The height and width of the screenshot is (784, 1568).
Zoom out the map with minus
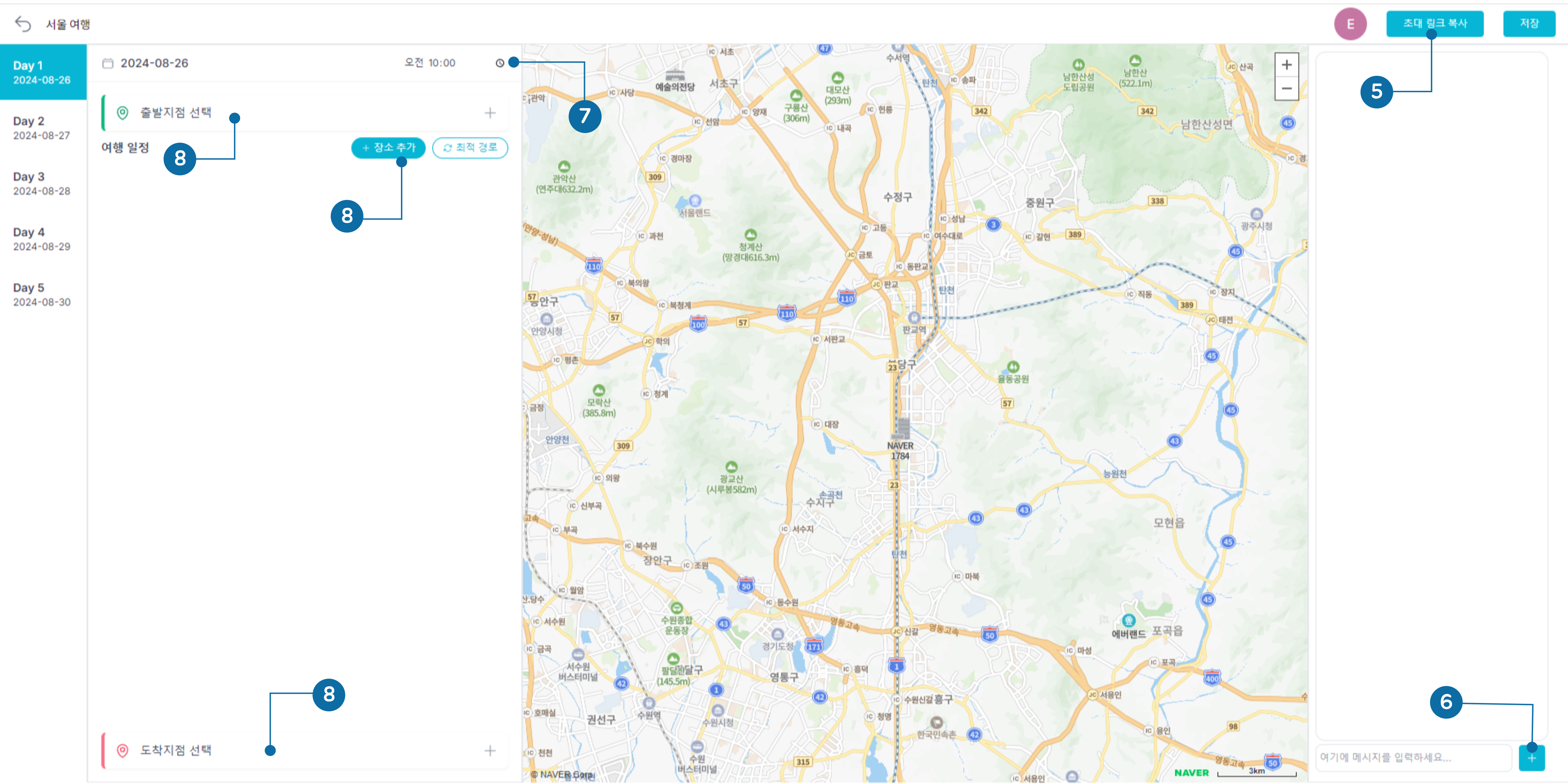point(1286,88)
